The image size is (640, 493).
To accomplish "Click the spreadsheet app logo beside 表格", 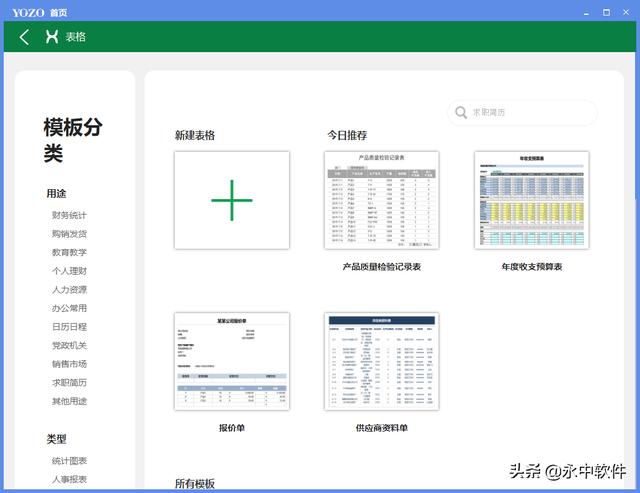I will tap(52, 37).
